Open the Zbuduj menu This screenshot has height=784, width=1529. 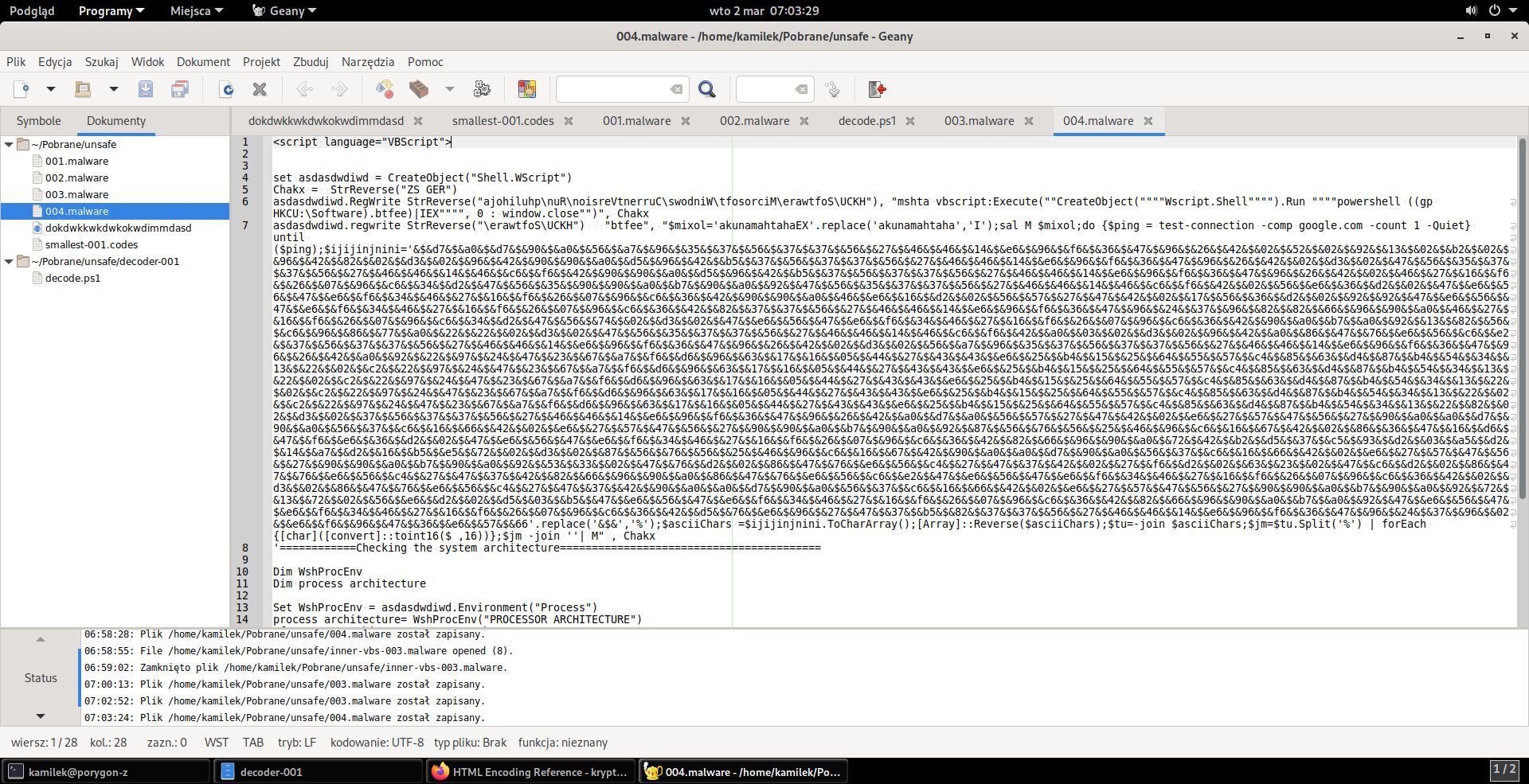click(311, 62)
